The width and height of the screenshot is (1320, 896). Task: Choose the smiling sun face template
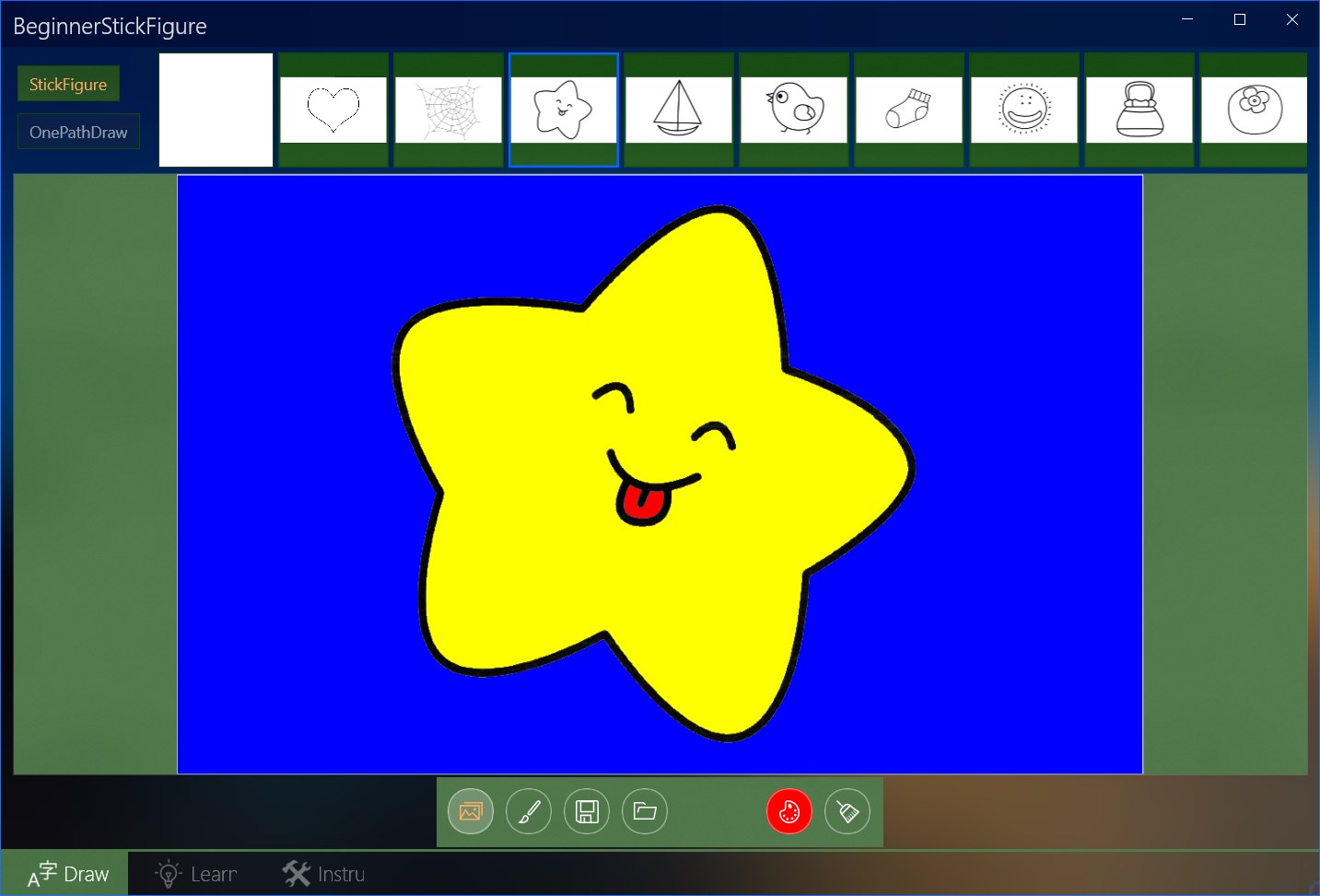(x=1024, y=110)
